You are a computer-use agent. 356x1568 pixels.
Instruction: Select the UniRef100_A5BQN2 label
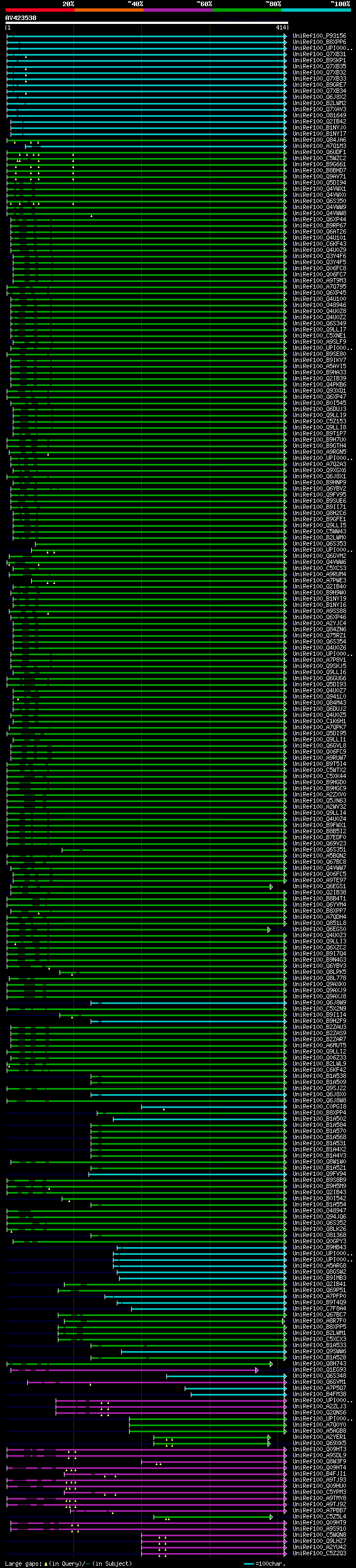coord(319,857)
